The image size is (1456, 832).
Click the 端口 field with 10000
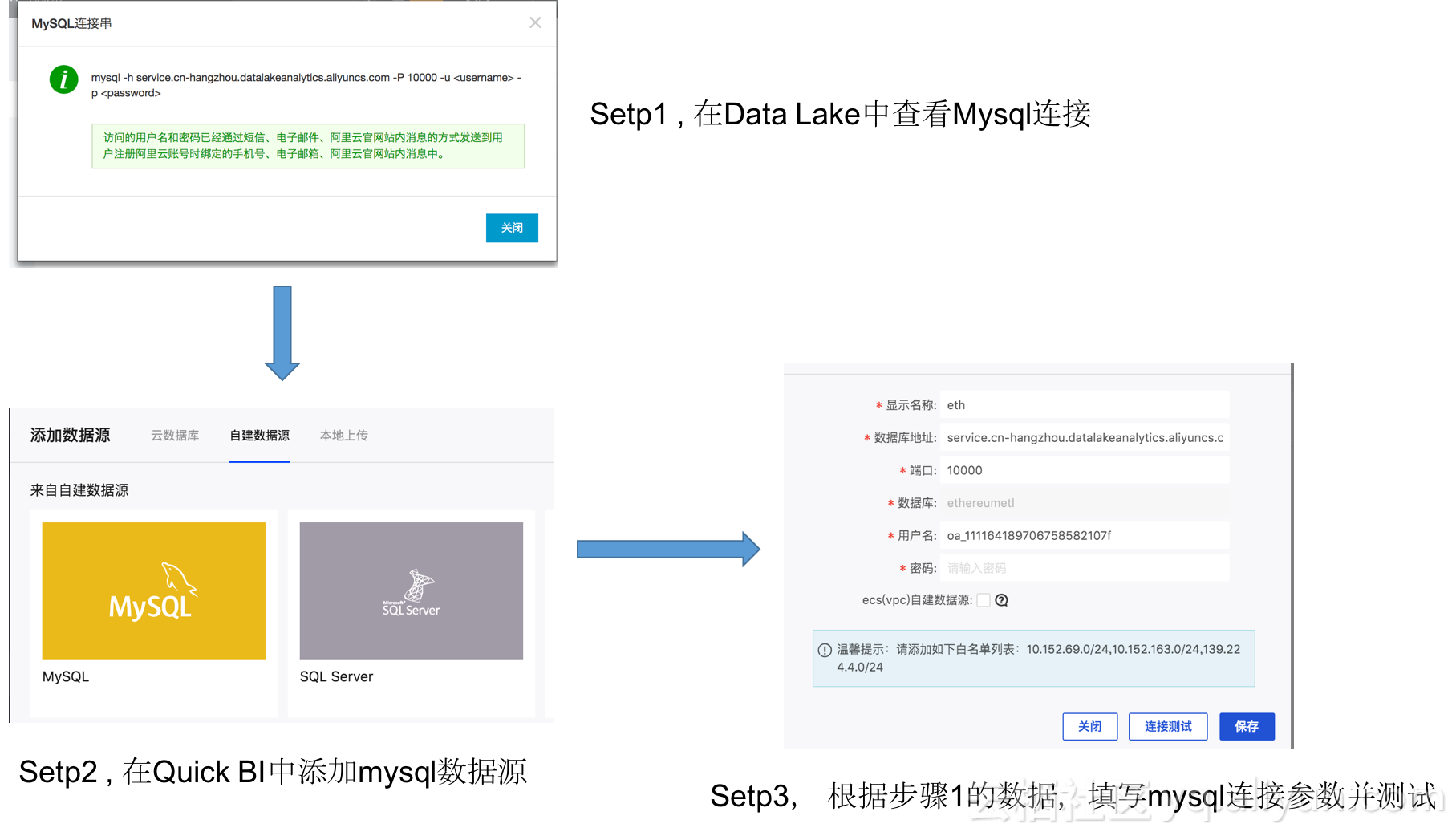[x=1084, y=470]
